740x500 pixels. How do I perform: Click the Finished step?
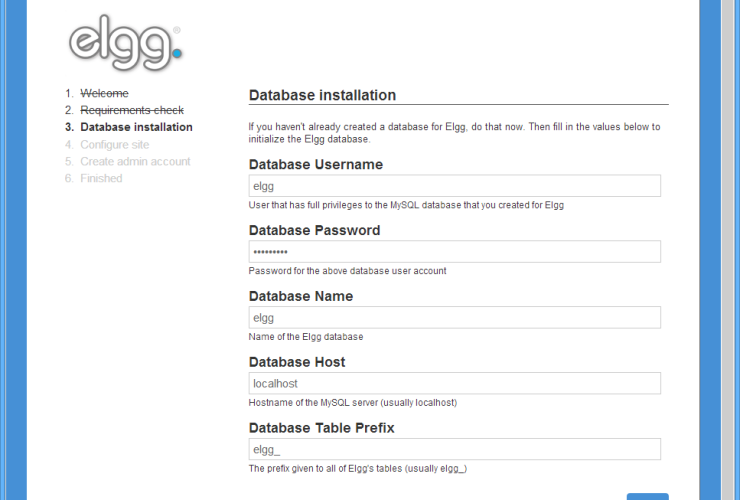tap(101, 178)
